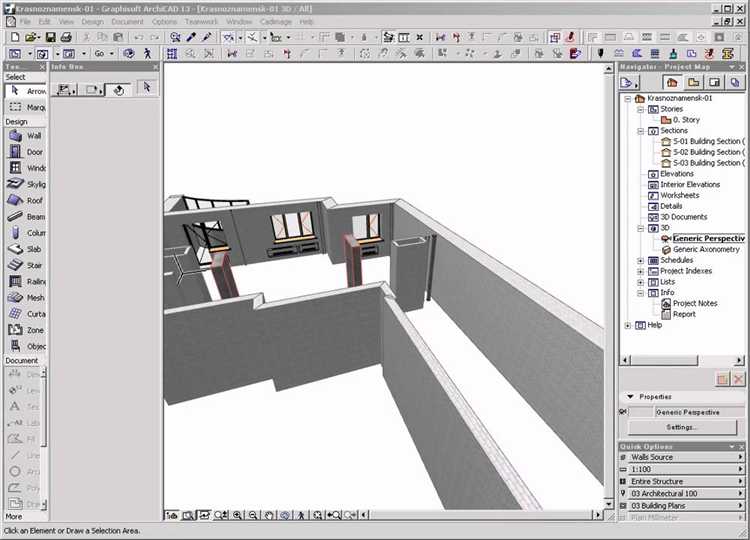Select the Wall tool in the toolbox
The height and width of the screenshot is (540, 750).
coord(25,136)
